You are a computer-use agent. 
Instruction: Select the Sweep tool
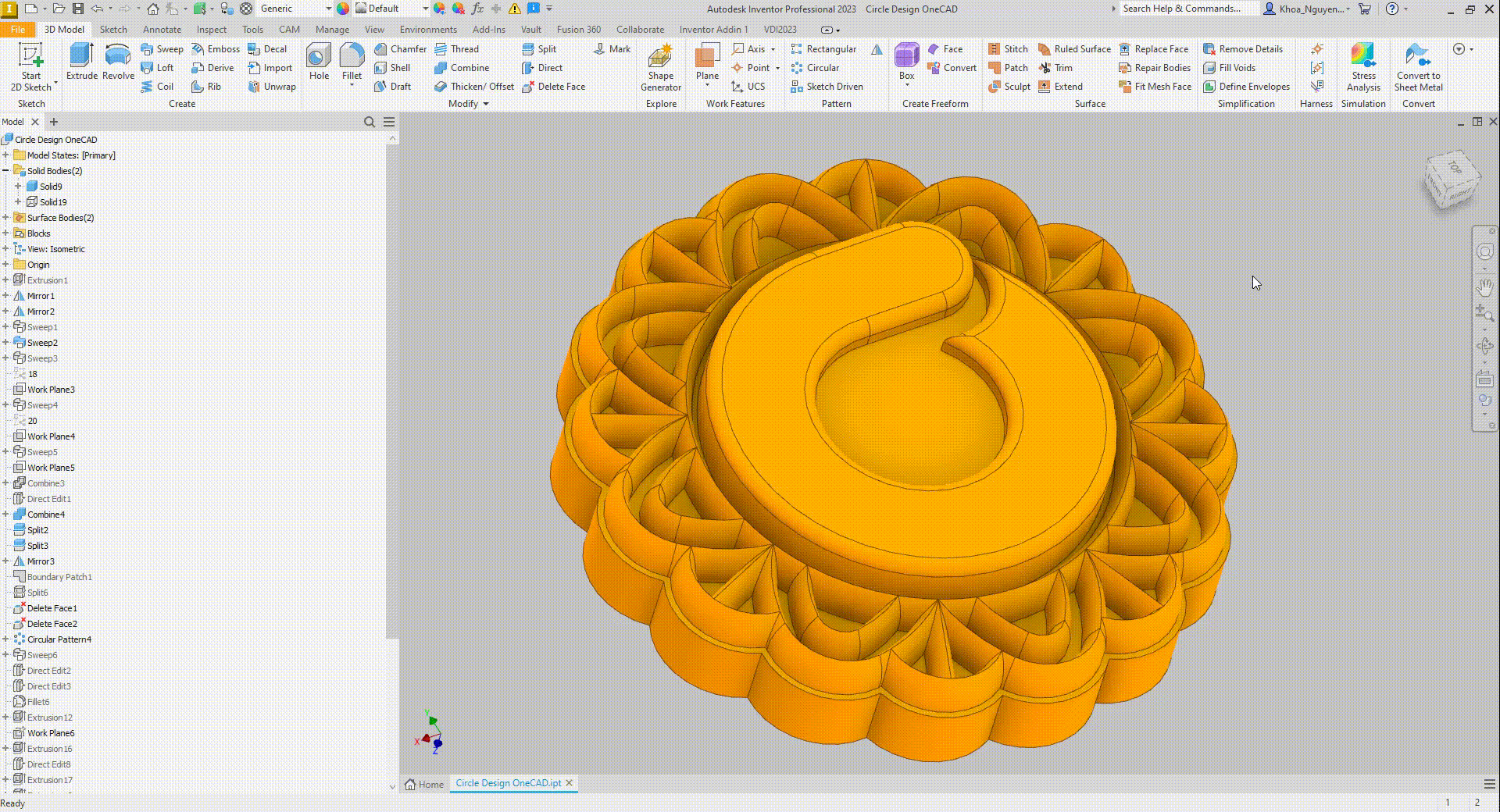[162, 48]
